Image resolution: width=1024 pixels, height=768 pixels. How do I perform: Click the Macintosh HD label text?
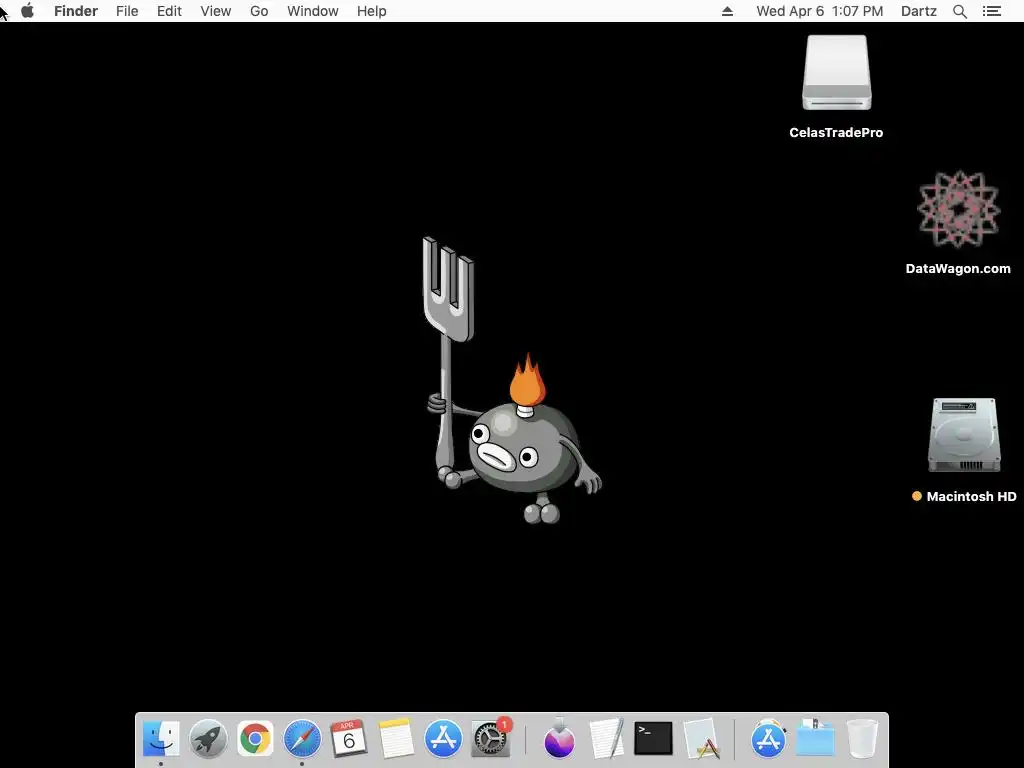[971, 496]
